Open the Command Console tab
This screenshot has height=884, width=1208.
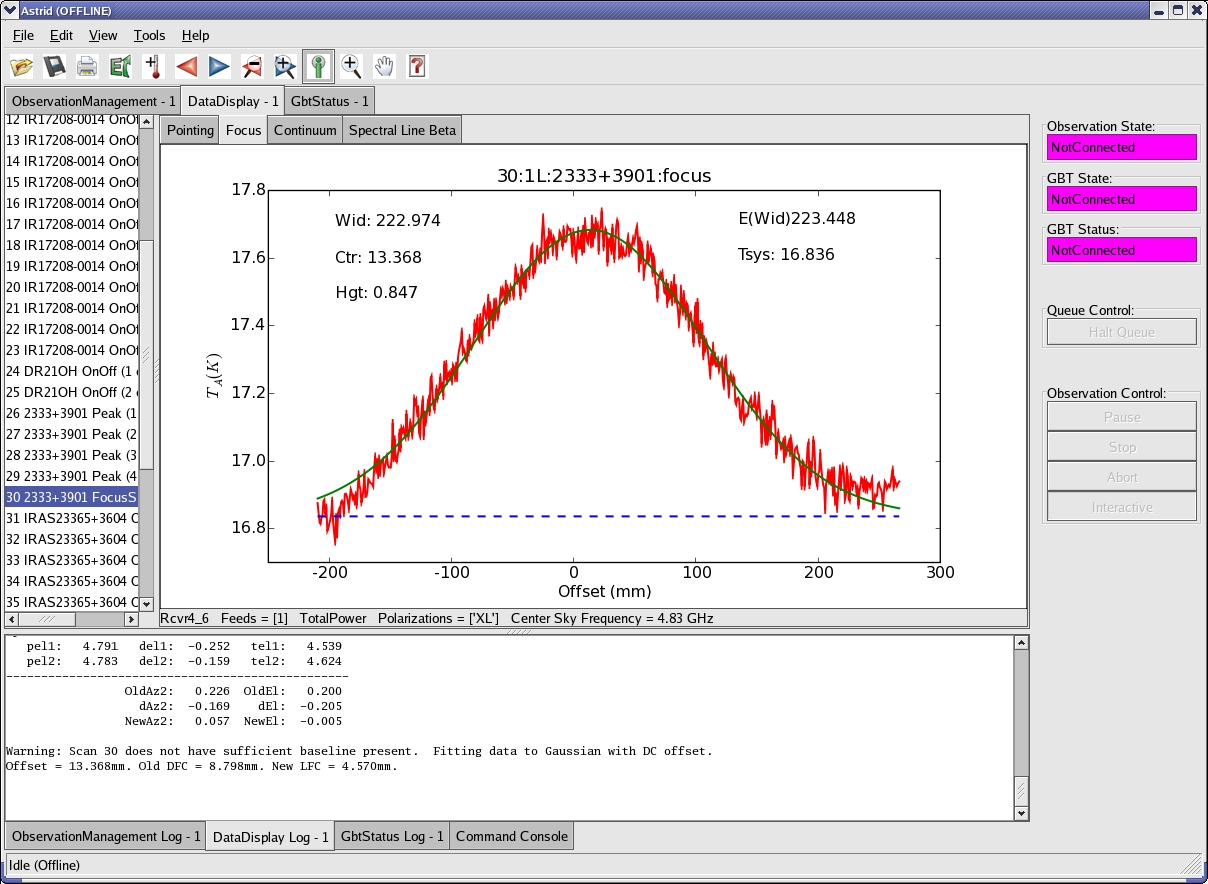pyautogui.click(x=512, y=836)
